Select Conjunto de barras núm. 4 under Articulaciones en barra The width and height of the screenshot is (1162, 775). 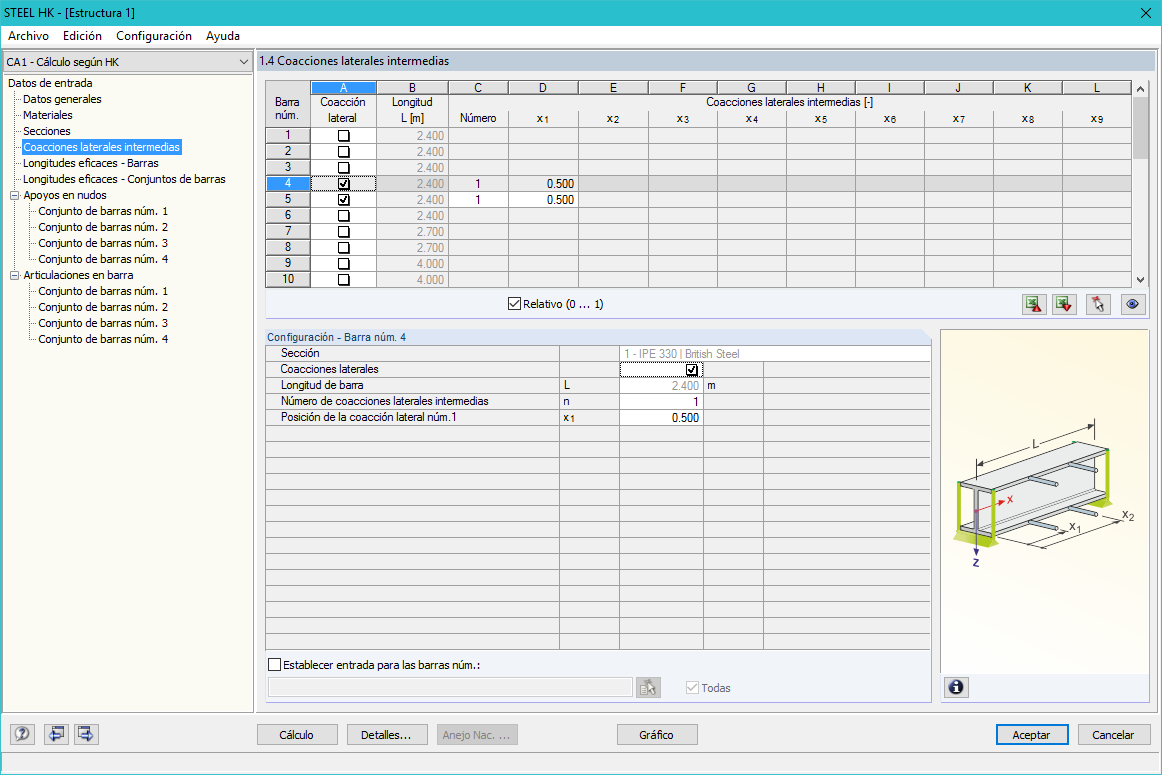103,339
